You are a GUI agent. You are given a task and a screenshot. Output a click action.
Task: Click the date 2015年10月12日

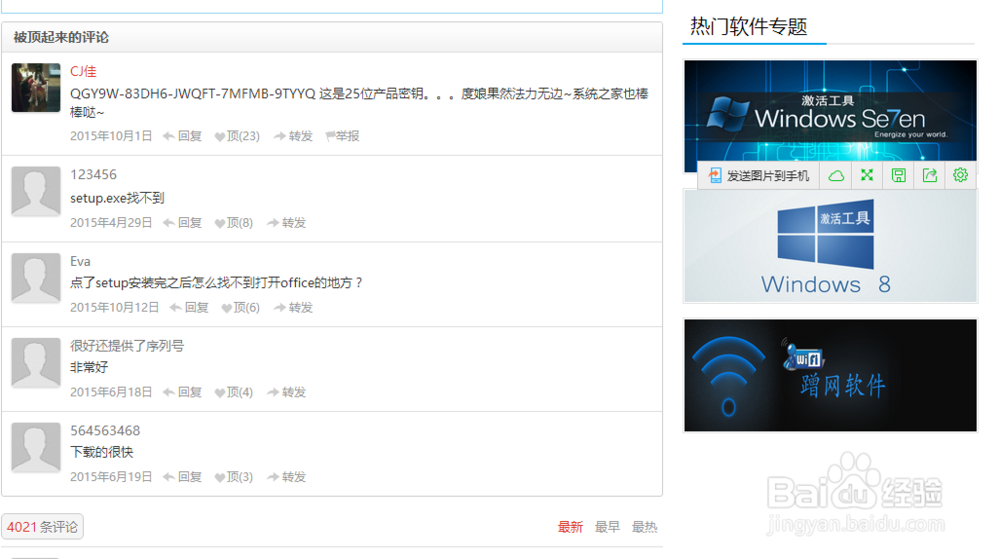click(114, 307)
